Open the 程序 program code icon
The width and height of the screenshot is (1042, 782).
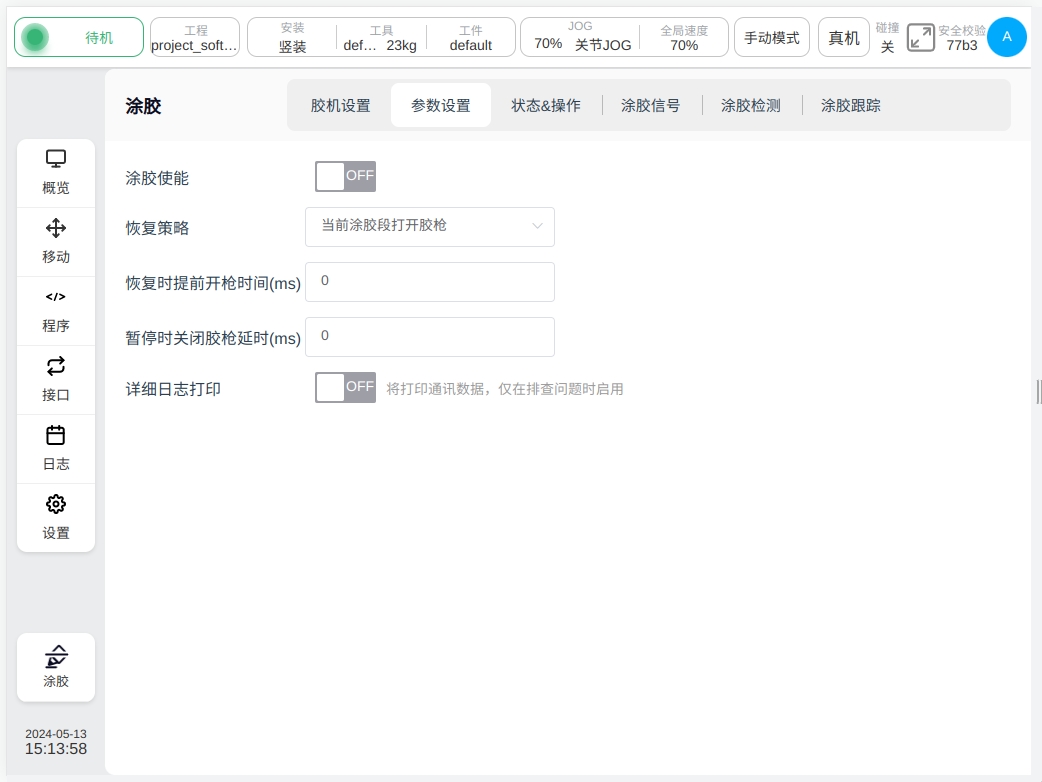(x=56, y=297)
